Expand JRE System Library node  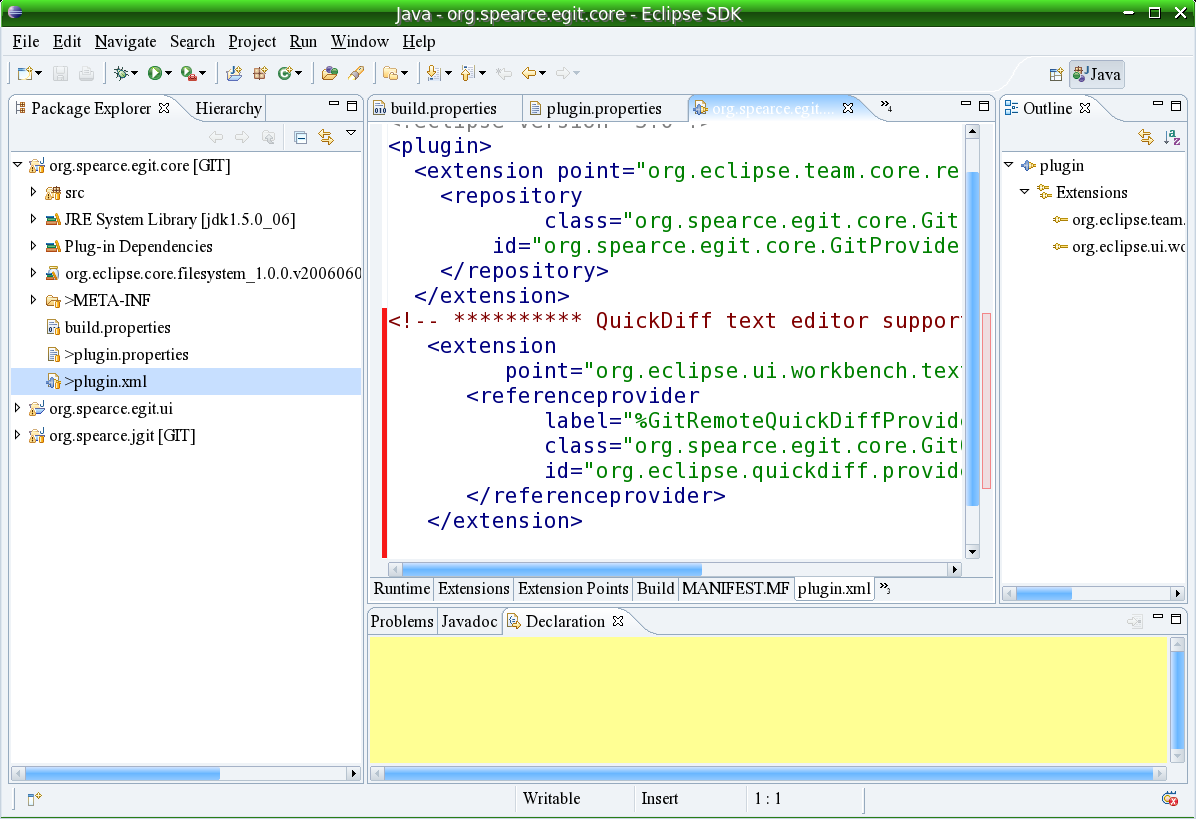pos(33,219)
